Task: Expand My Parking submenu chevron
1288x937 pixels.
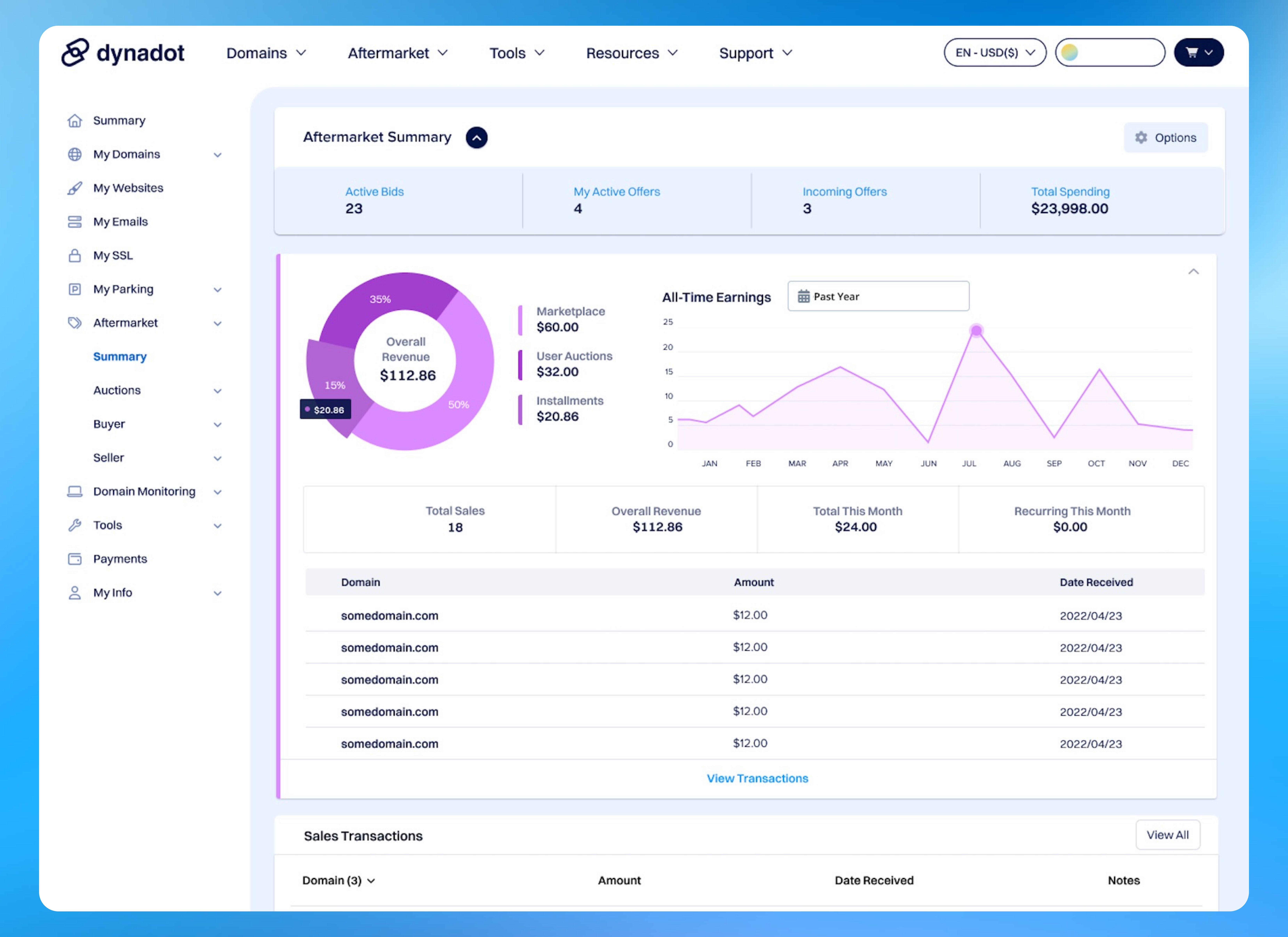Action: (218, 290)
